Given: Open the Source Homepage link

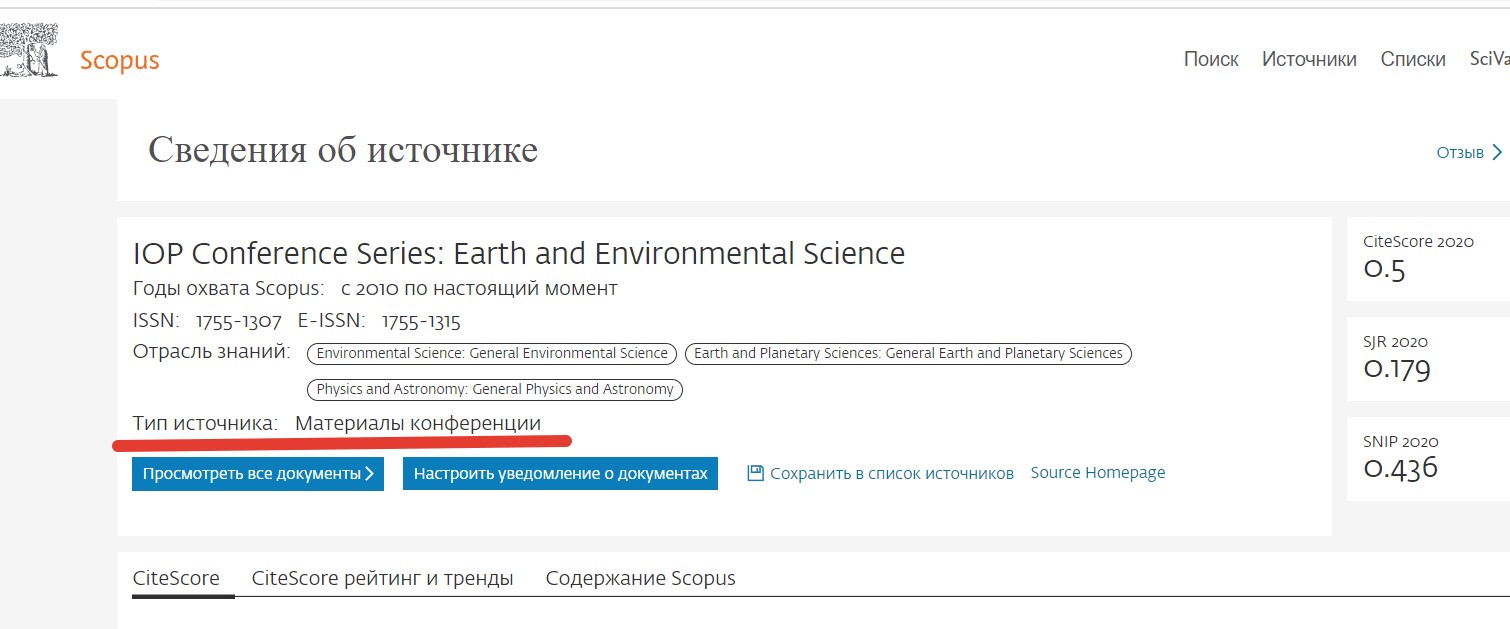Looking at the screenshot, I should [x=1098, y=473].
